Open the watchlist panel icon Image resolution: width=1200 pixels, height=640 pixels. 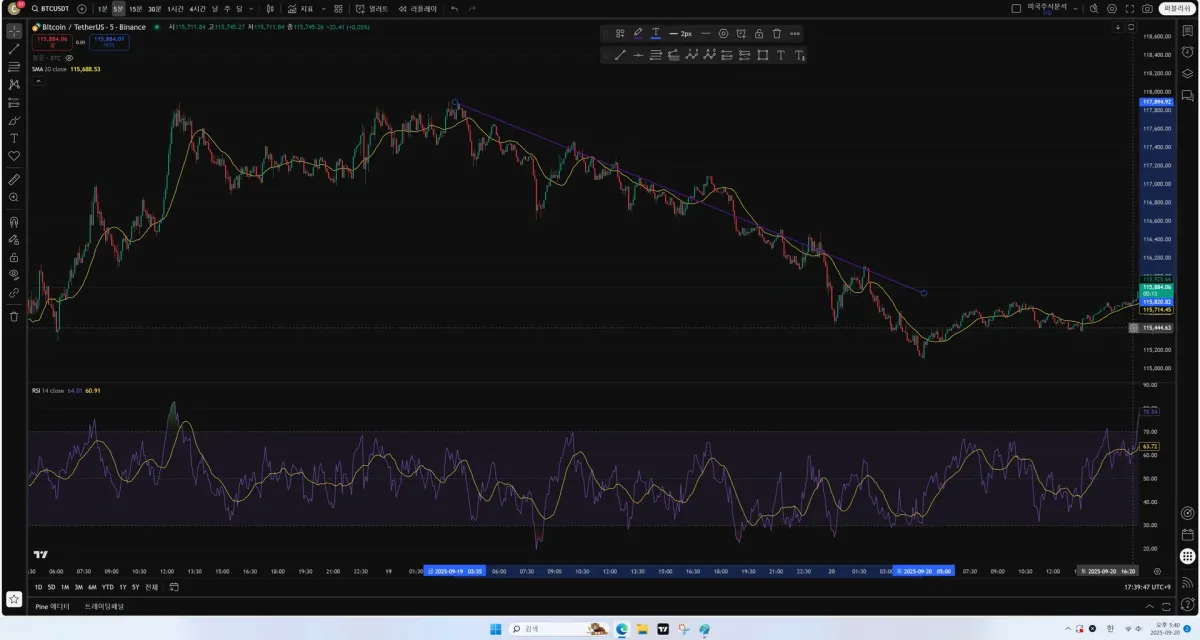pyautogui.click(x=1187, y=30)
